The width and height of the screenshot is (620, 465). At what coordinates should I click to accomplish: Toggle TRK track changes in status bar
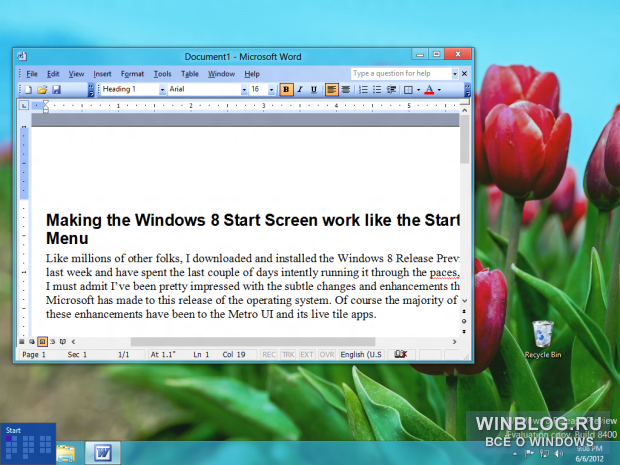[x=288, y=355]
